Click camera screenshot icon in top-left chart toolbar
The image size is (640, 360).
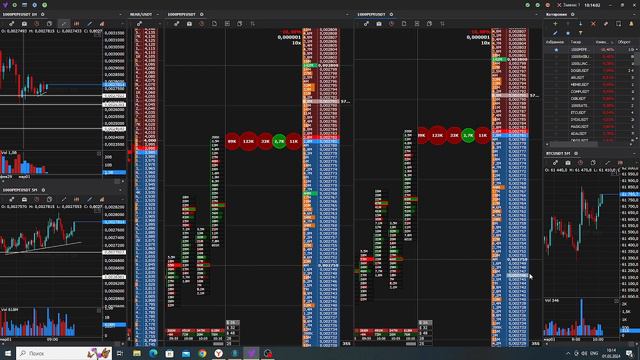tap(24, 24)
